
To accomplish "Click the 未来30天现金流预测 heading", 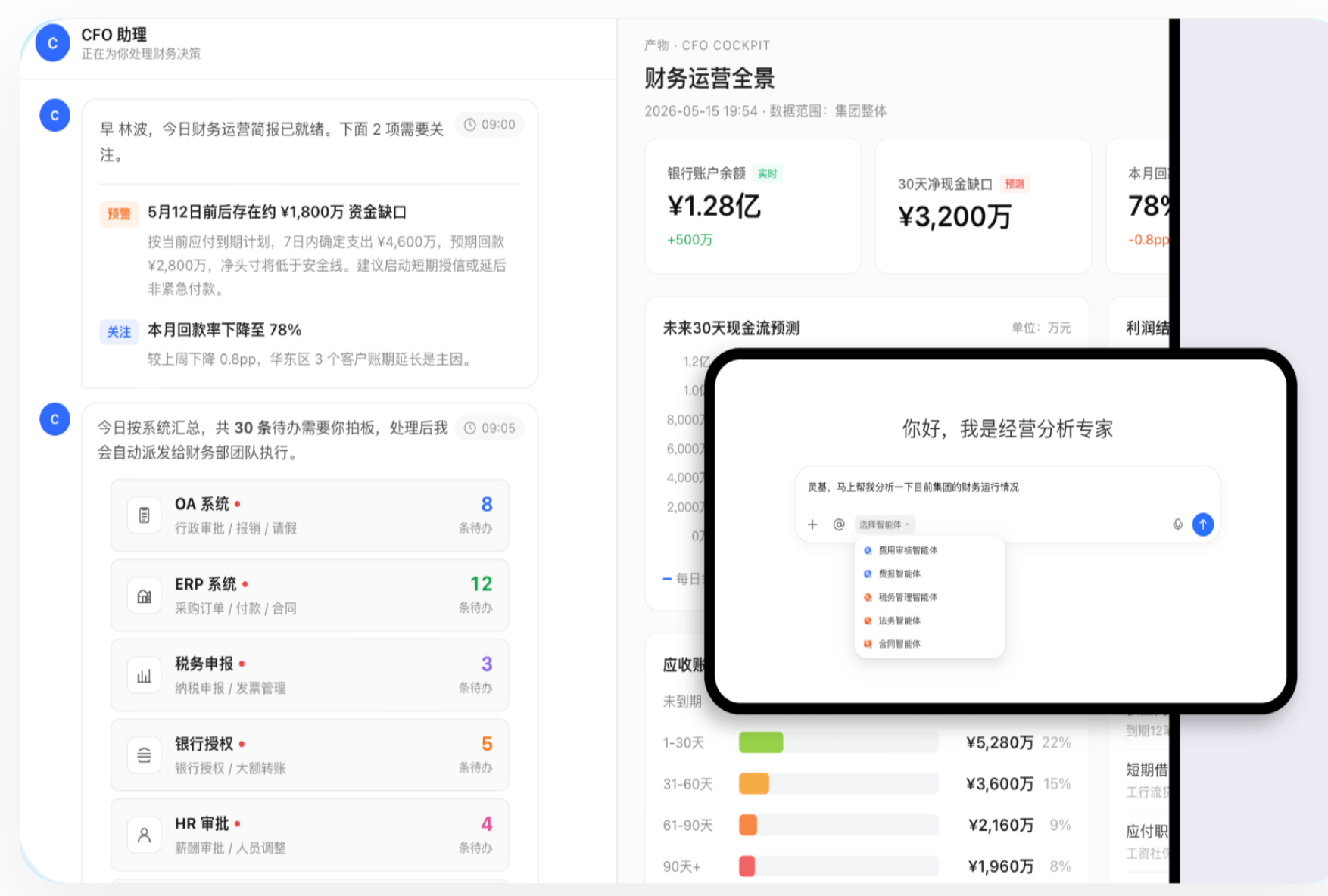I will pyautogui.click(x=731, y=328).
